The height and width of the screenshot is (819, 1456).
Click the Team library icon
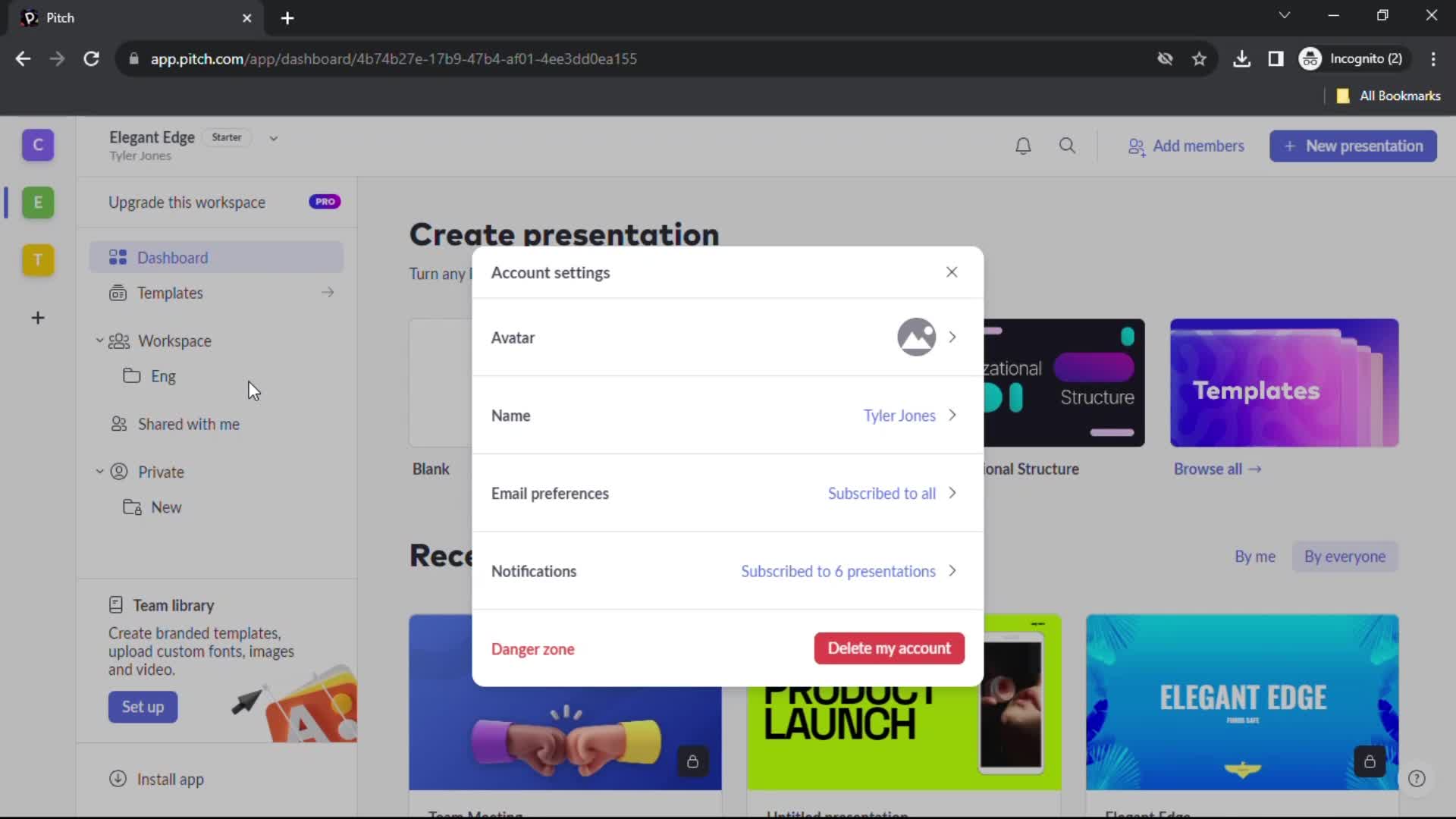click(x=116, y=605)
